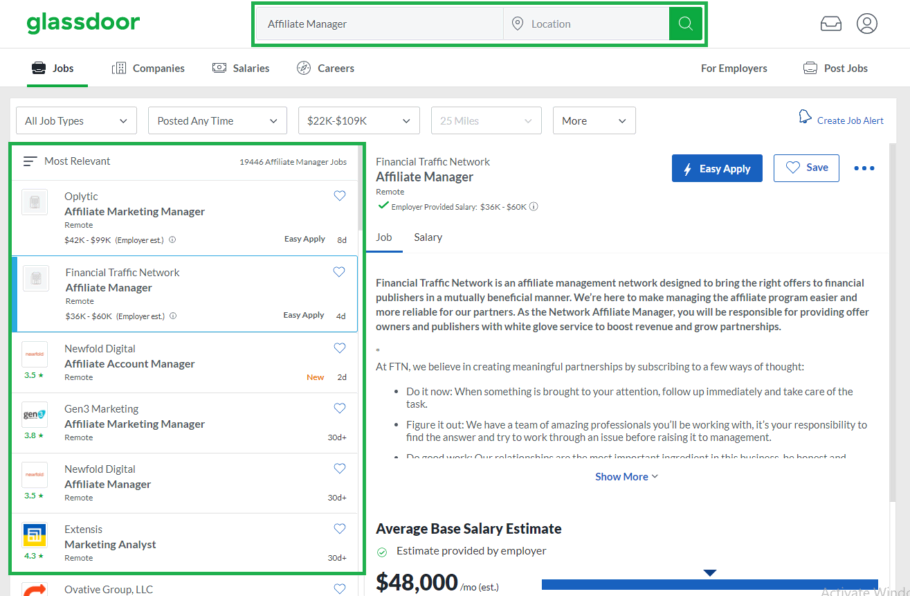
Task: Click the Location input field
Action: click(587, 24)
